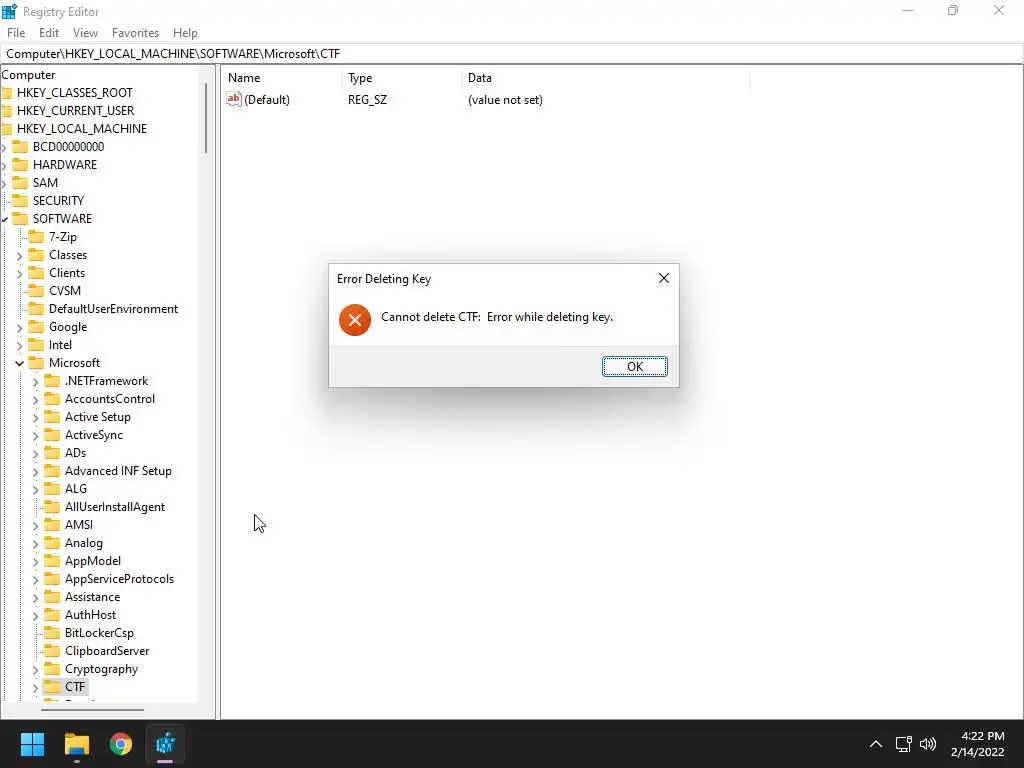This screenshot has width=1024, height=768.
Task: Open the Favorites menu
Action: tap(135, 33)
